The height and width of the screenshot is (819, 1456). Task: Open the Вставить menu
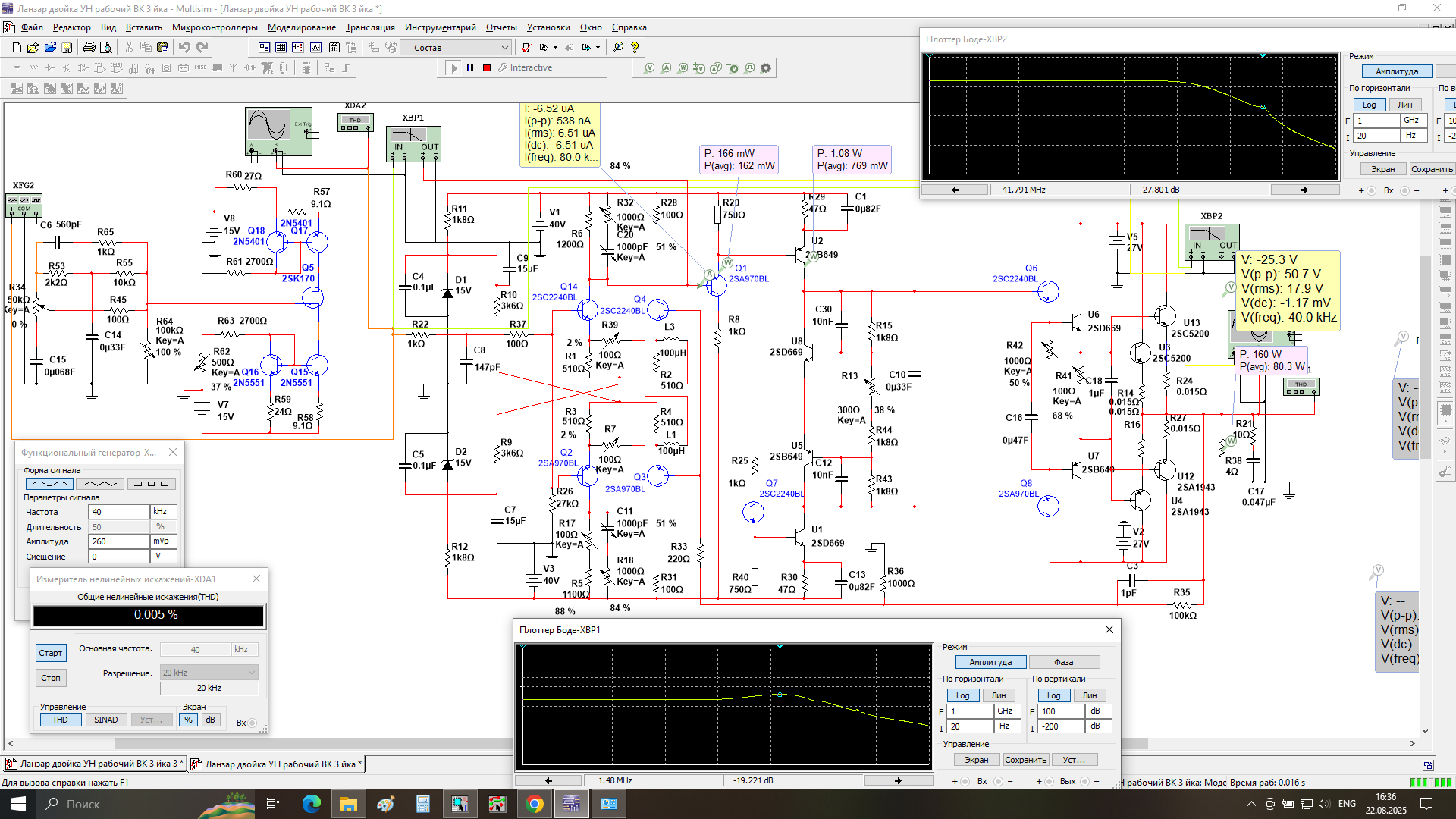[x=144, y=27]
